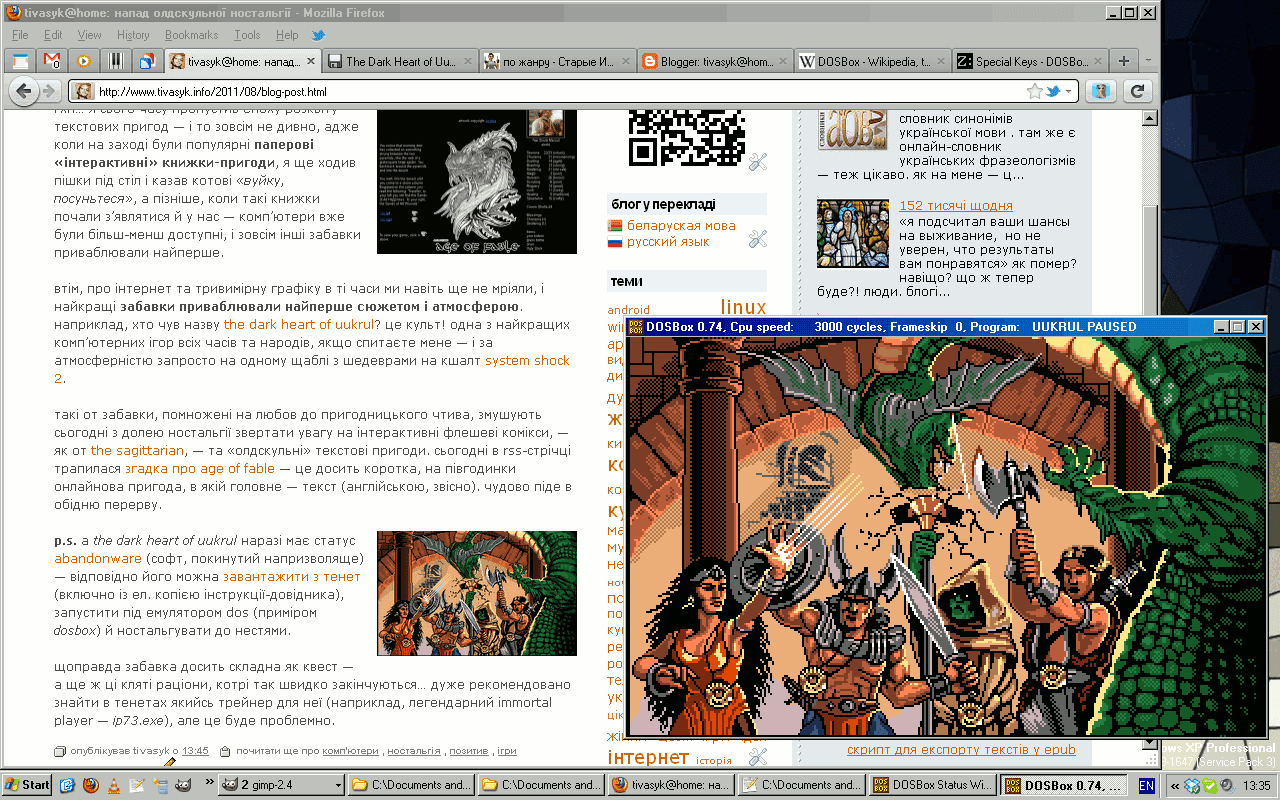Image resolution: width=1280 pixels, height=800 pixels.
Task: Reload the page with the refresh button
Action: [1136, 91]
